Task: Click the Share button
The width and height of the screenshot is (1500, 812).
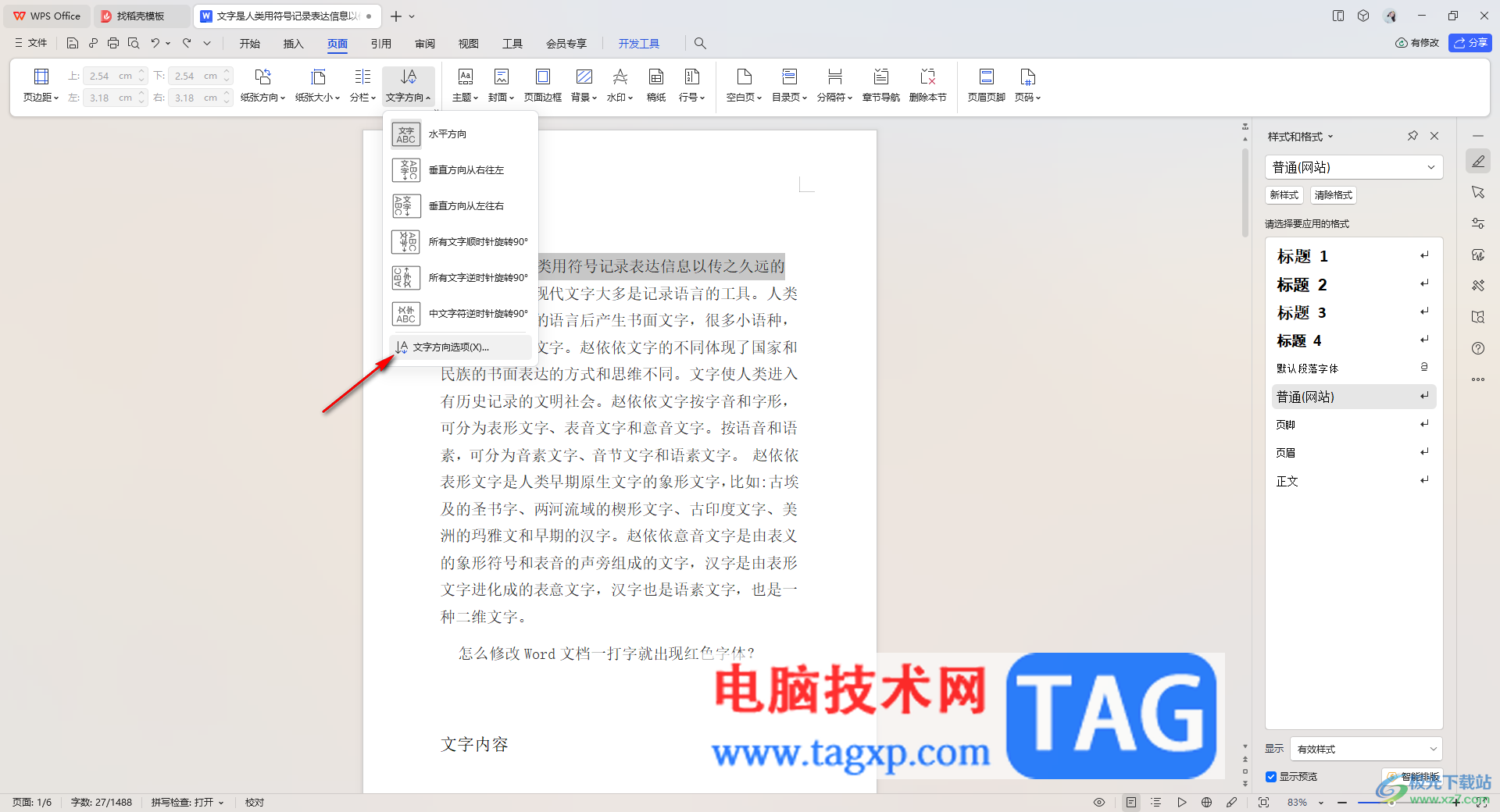Action: click(x=1470, y=43)
